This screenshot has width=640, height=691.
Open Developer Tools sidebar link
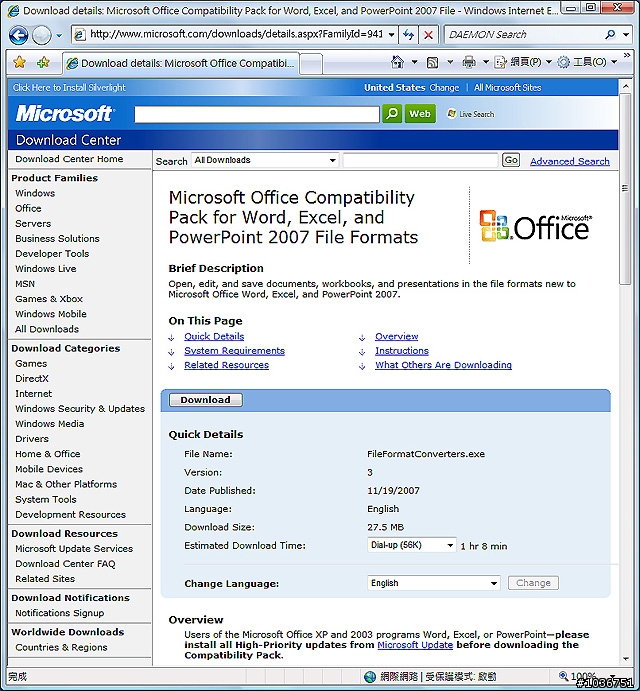pos(52,254)
